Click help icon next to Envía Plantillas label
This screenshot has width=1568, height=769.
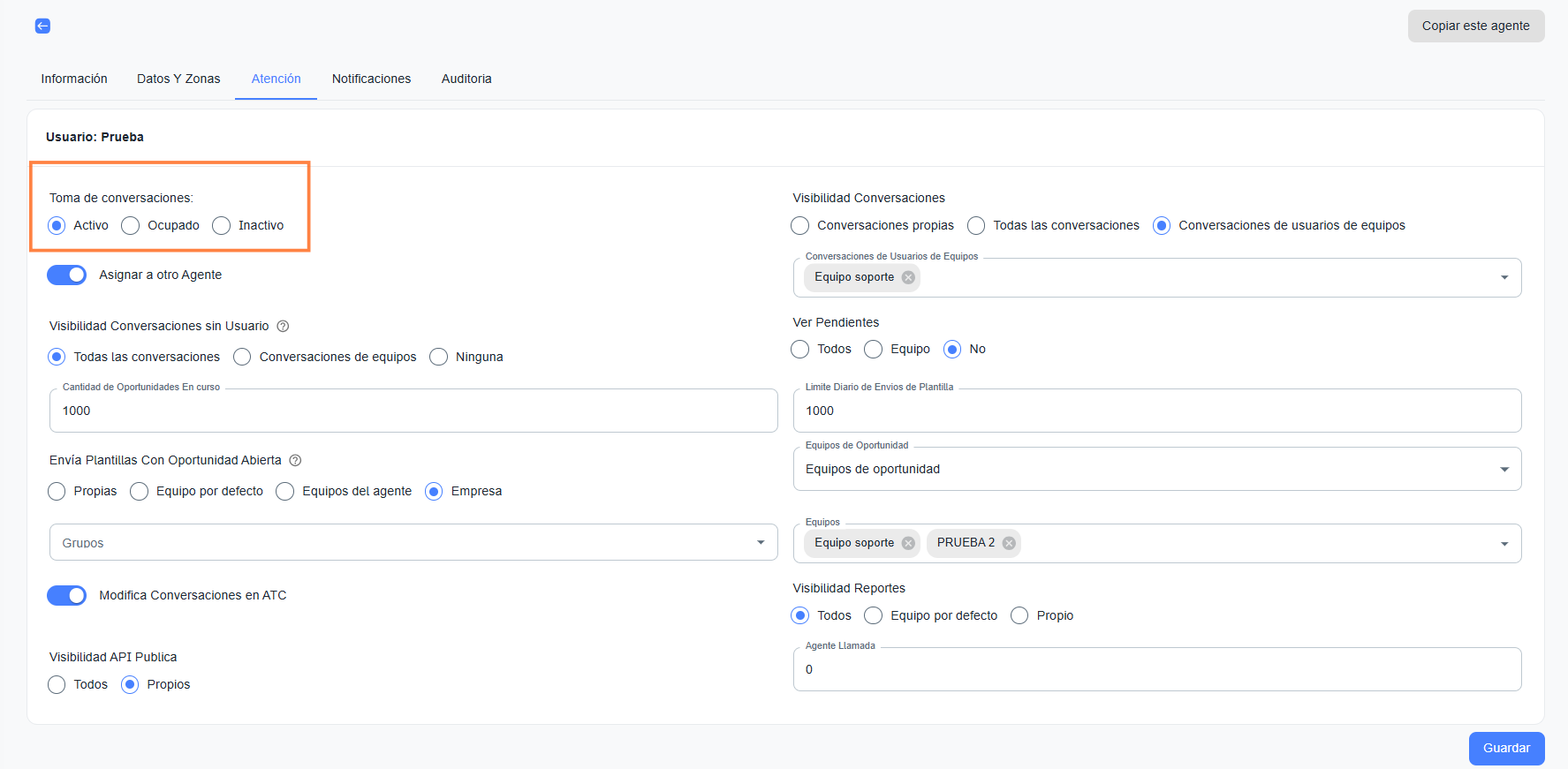pyautogui.click(x=295, y=461)
